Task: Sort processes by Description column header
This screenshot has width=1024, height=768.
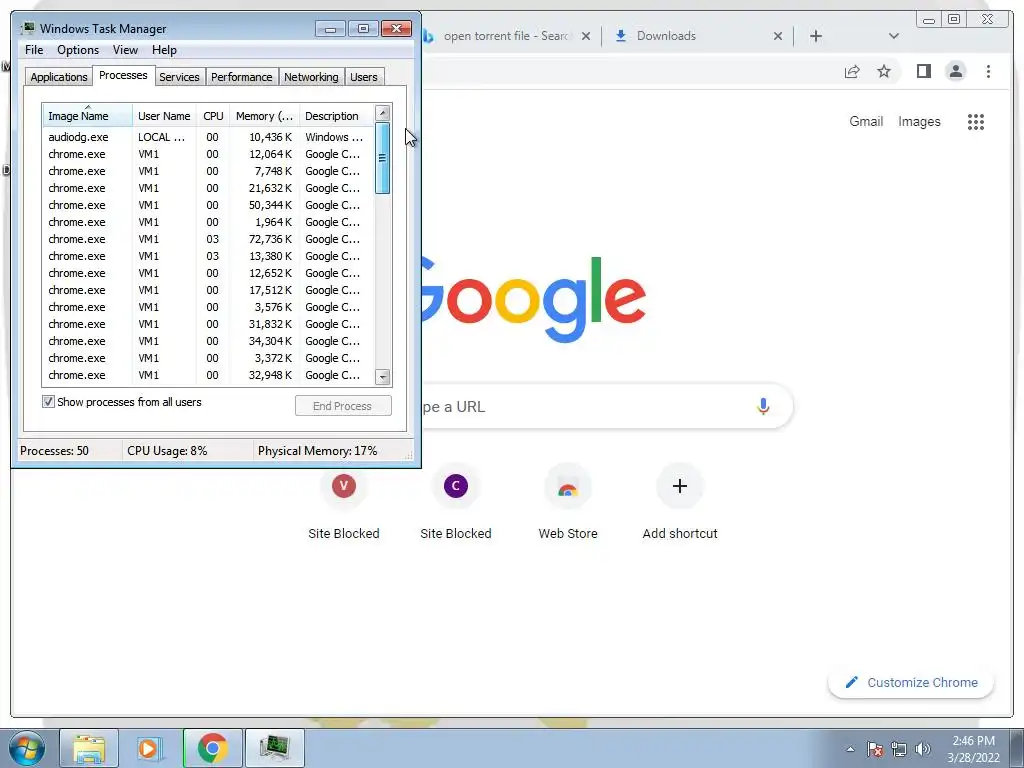Action: (336, 116)
